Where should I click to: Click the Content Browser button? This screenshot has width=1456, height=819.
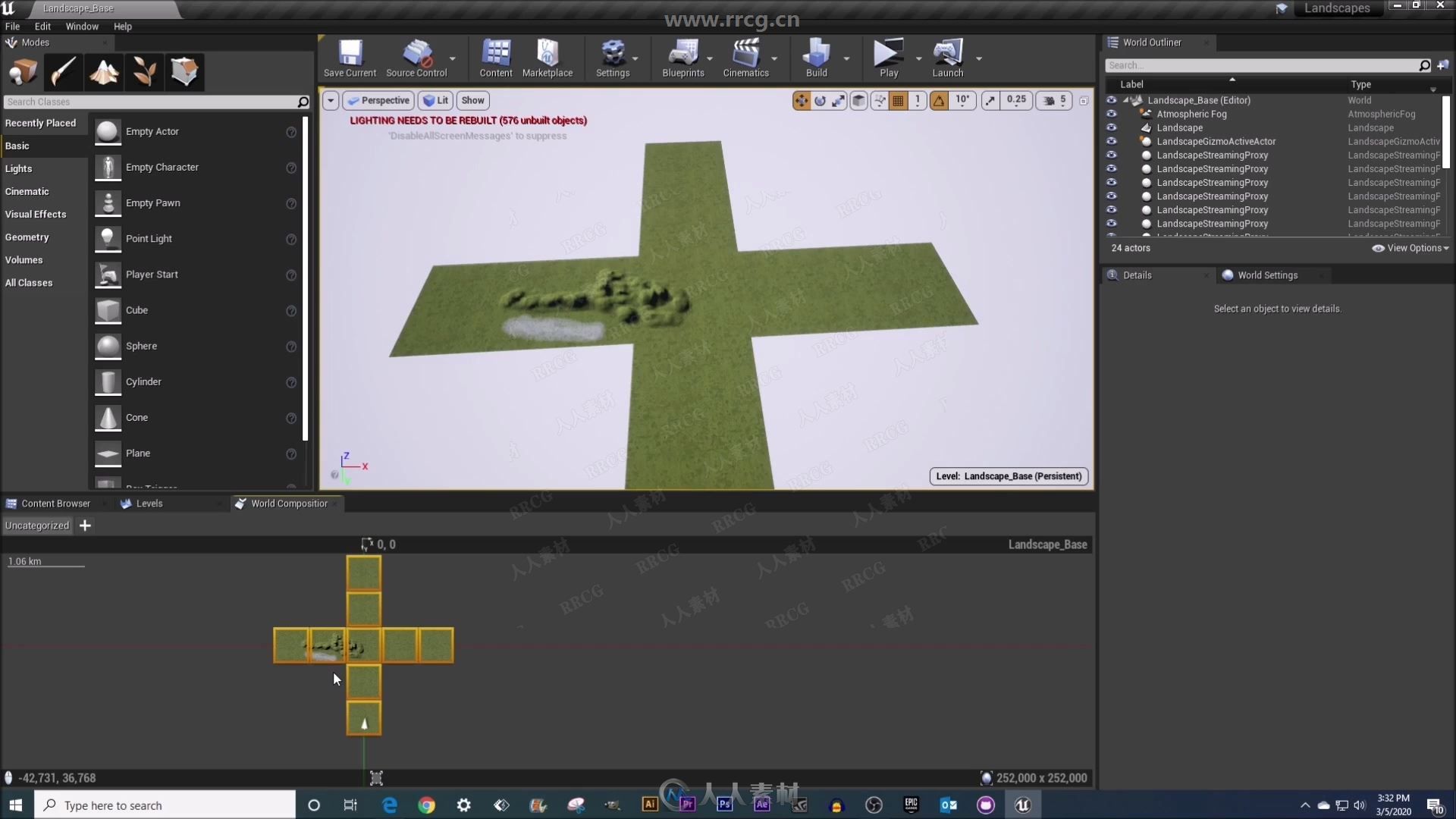tap(55, 503)
